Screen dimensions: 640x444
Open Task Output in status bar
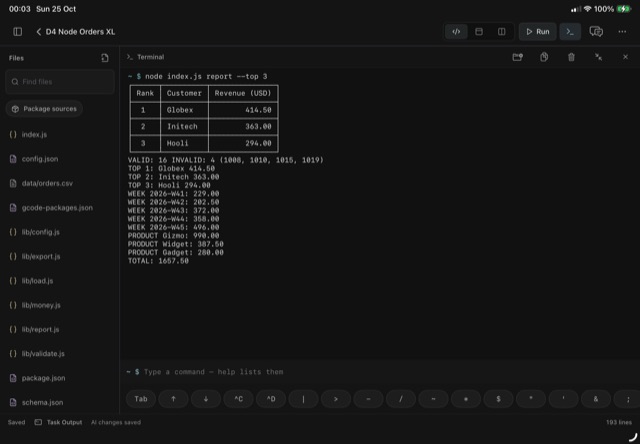click(58, 422)
